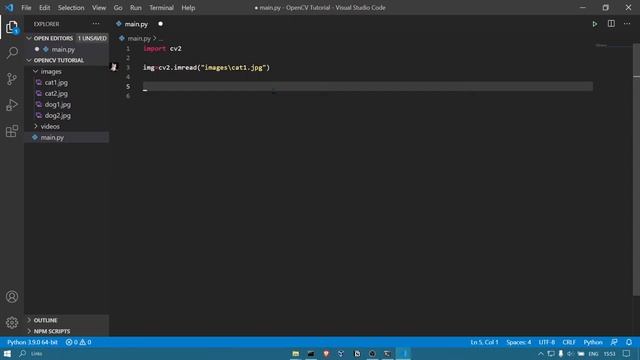Change UTF-8 file encoding

[x=547, y=342]
